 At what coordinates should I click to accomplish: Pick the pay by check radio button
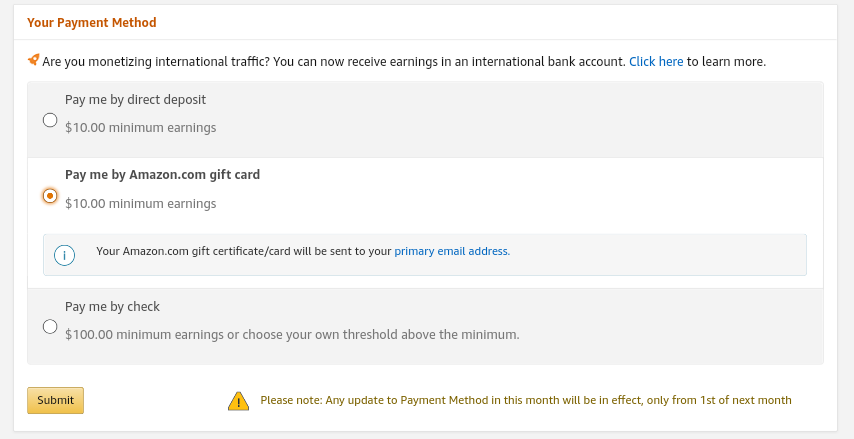coord(50,326)
